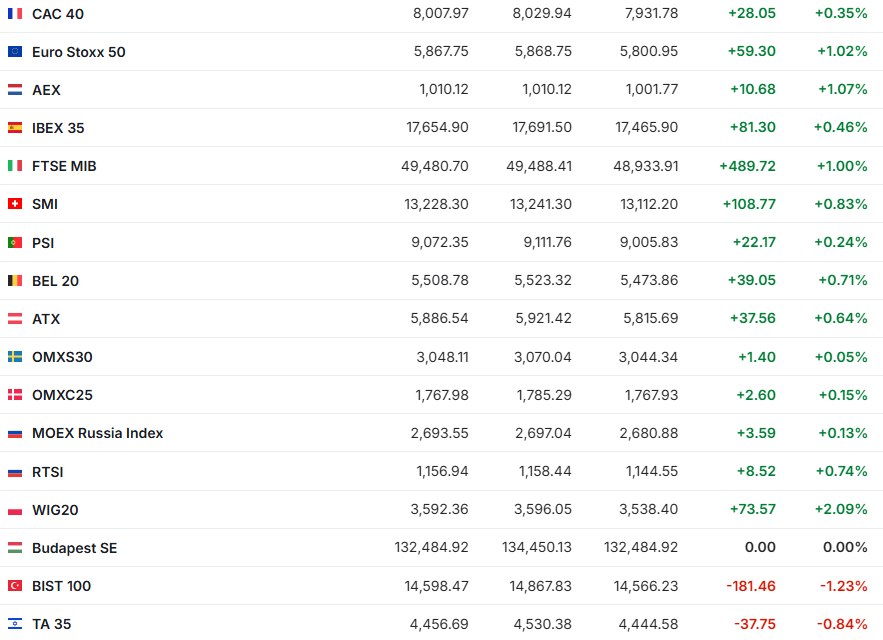Click the Spanish flag icon beside IBEX 35
The height and width of the screenshot is (640, 883).
pyautogui.click(x=15, y=128)
